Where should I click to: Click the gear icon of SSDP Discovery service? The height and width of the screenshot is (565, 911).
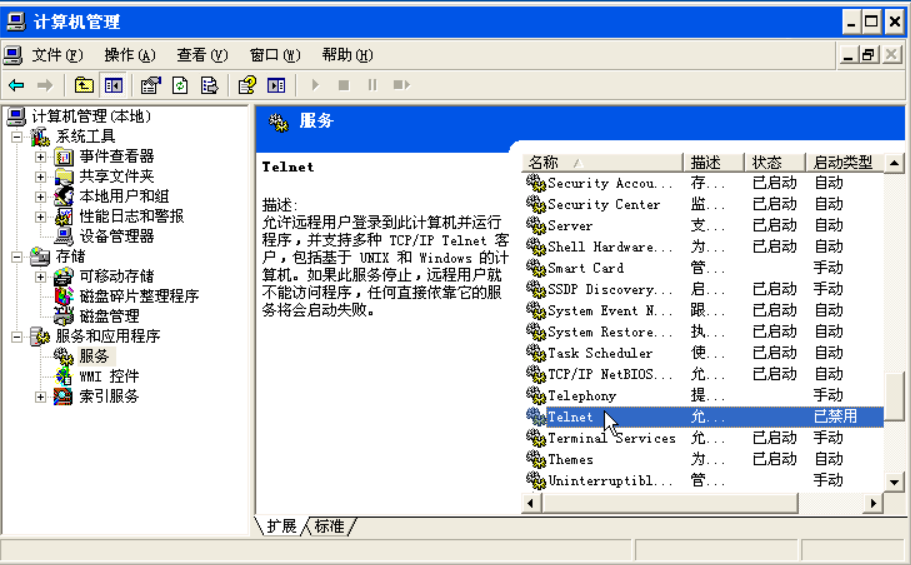coord(536,289)
